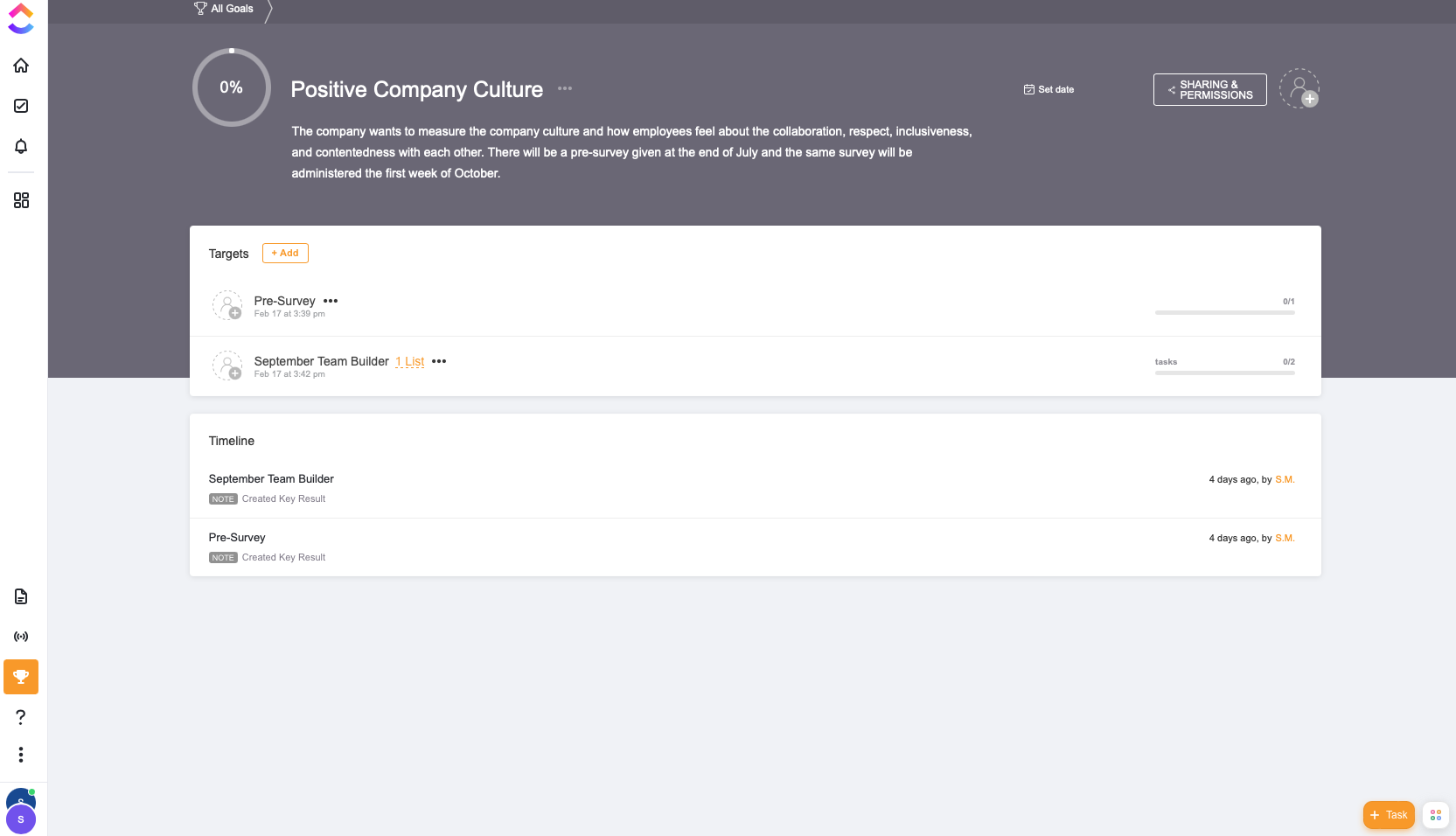Screen dimensions: 1456x836
Task: Open the Pulse signal icon
Action: click(21, 637)
